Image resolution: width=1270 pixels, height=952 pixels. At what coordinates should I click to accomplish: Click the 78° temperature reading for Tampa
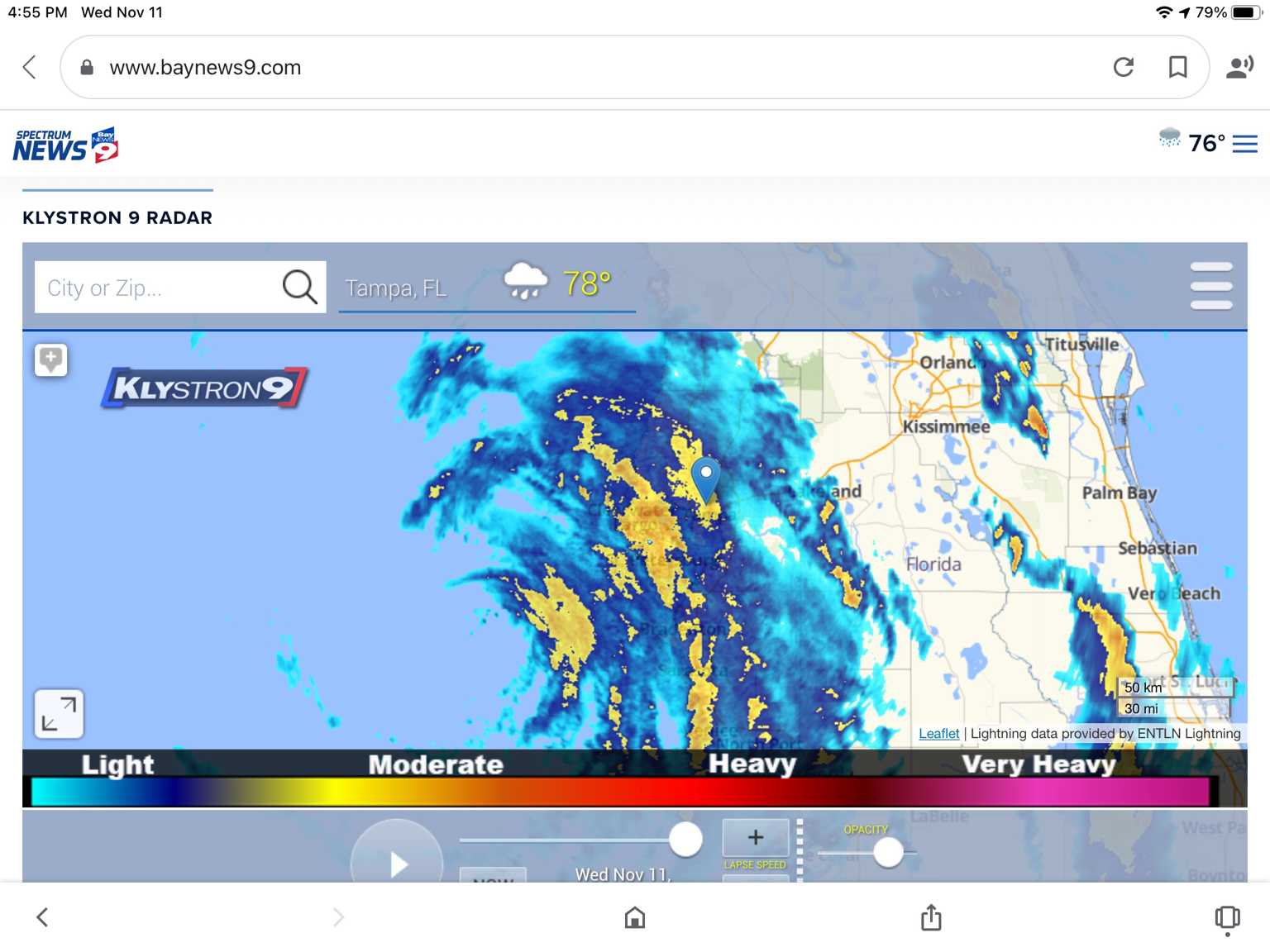click(x=586, y=283)
